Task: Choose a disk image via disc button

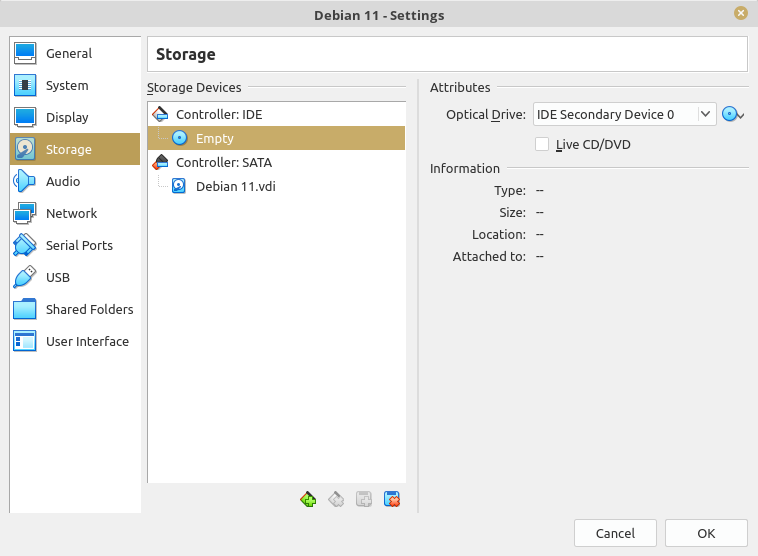Action: pyautogui.click(x=733, y=114)
